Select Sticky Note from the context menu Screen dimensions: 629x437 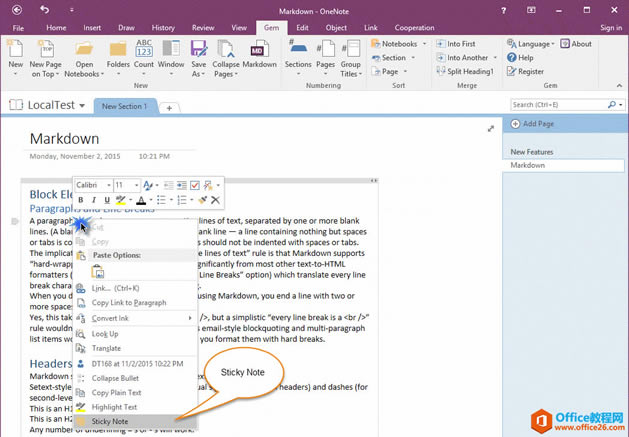(110, 421)
